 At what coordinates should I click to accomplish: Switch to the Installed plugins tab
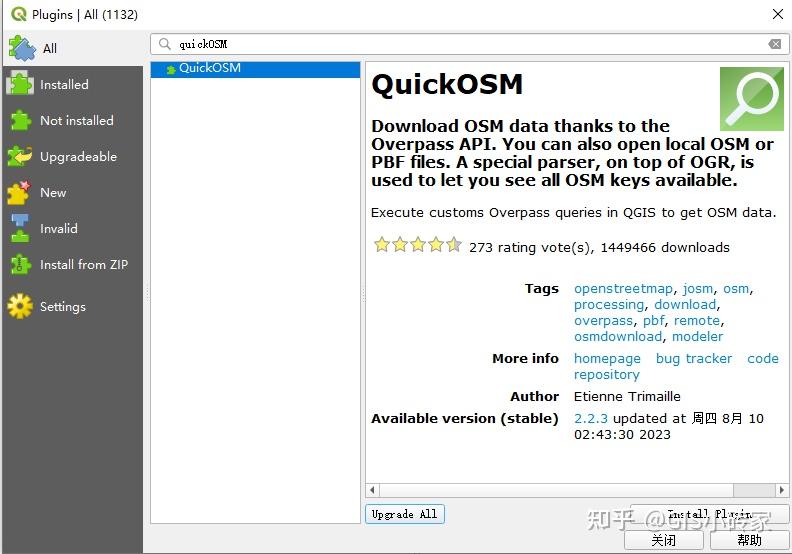point(73,84)
